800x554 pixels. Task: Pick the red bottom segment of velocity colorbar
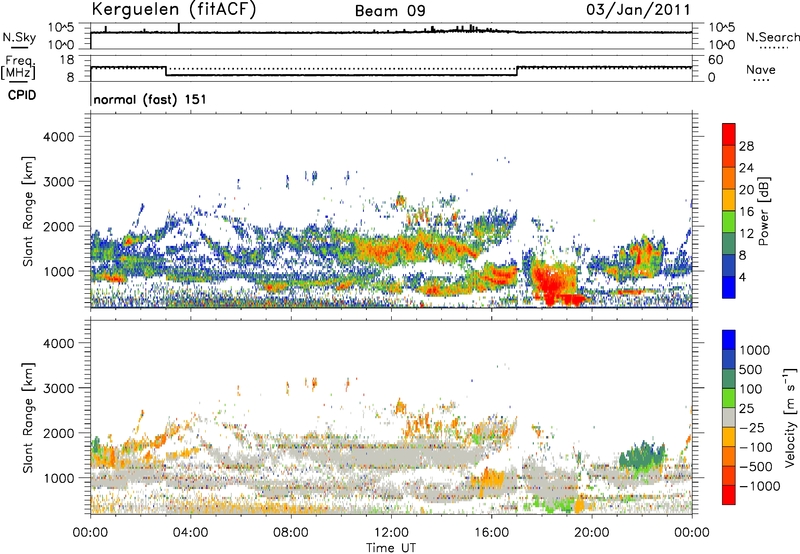point(729,495)
